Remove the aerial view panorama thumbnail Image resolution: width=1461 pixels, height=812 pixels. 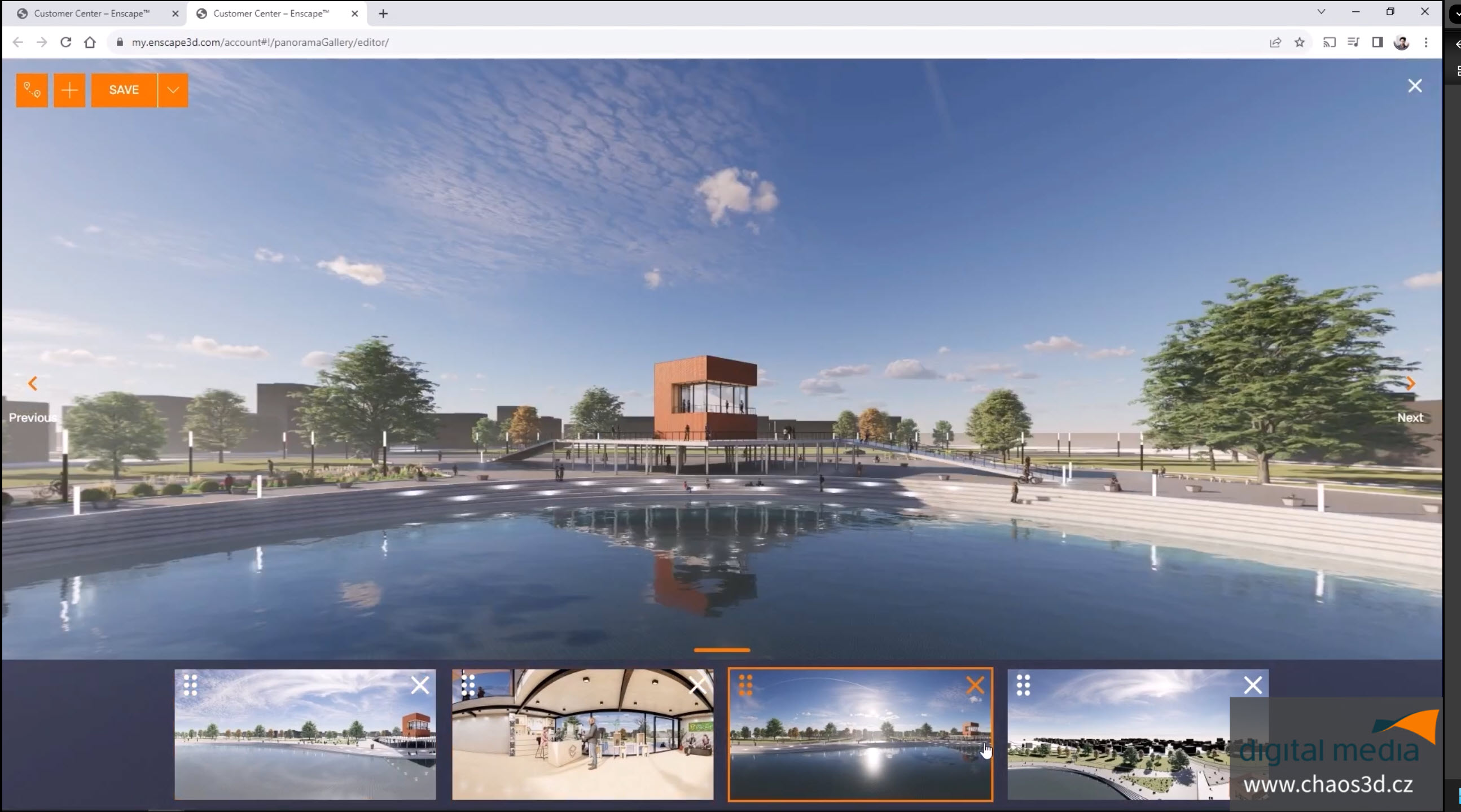coord(1252,686)
